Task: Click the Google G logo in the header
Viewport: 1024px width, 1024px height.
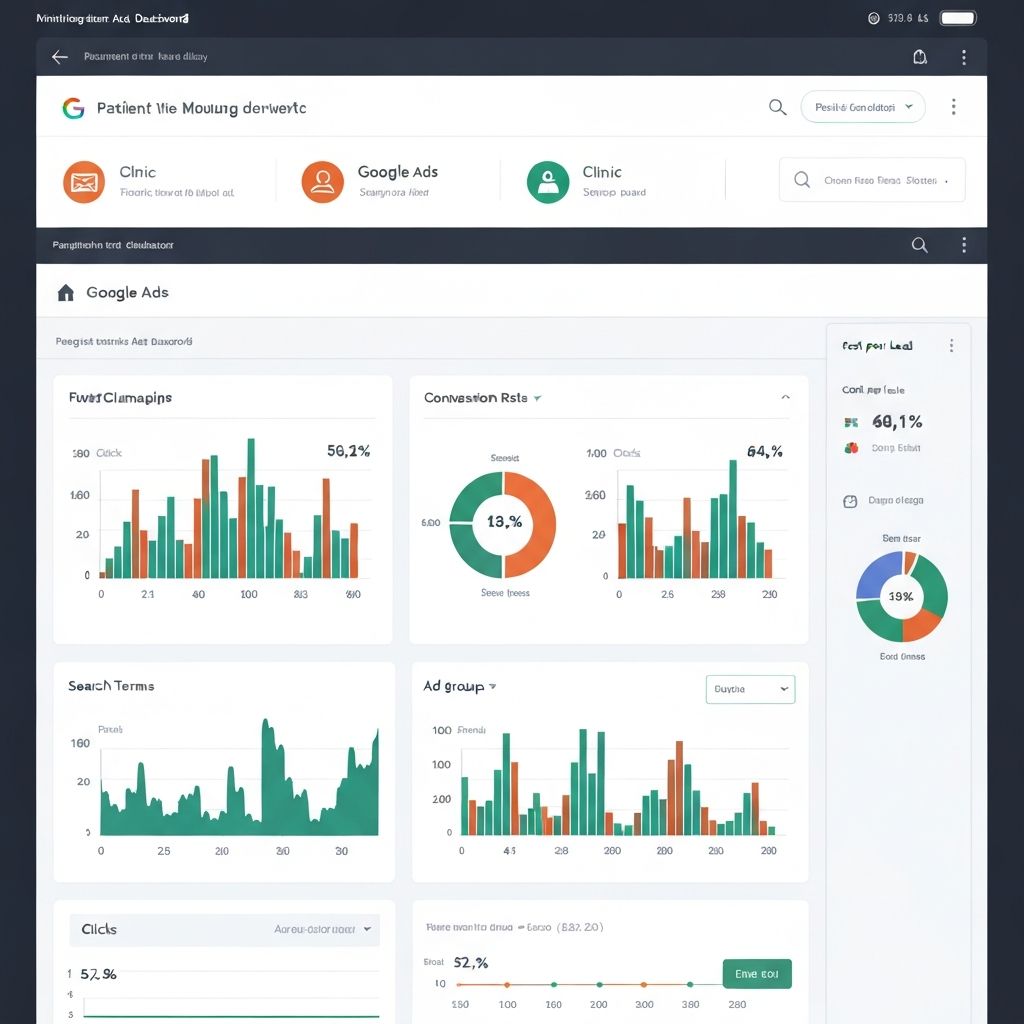Action: click(73, 108)
